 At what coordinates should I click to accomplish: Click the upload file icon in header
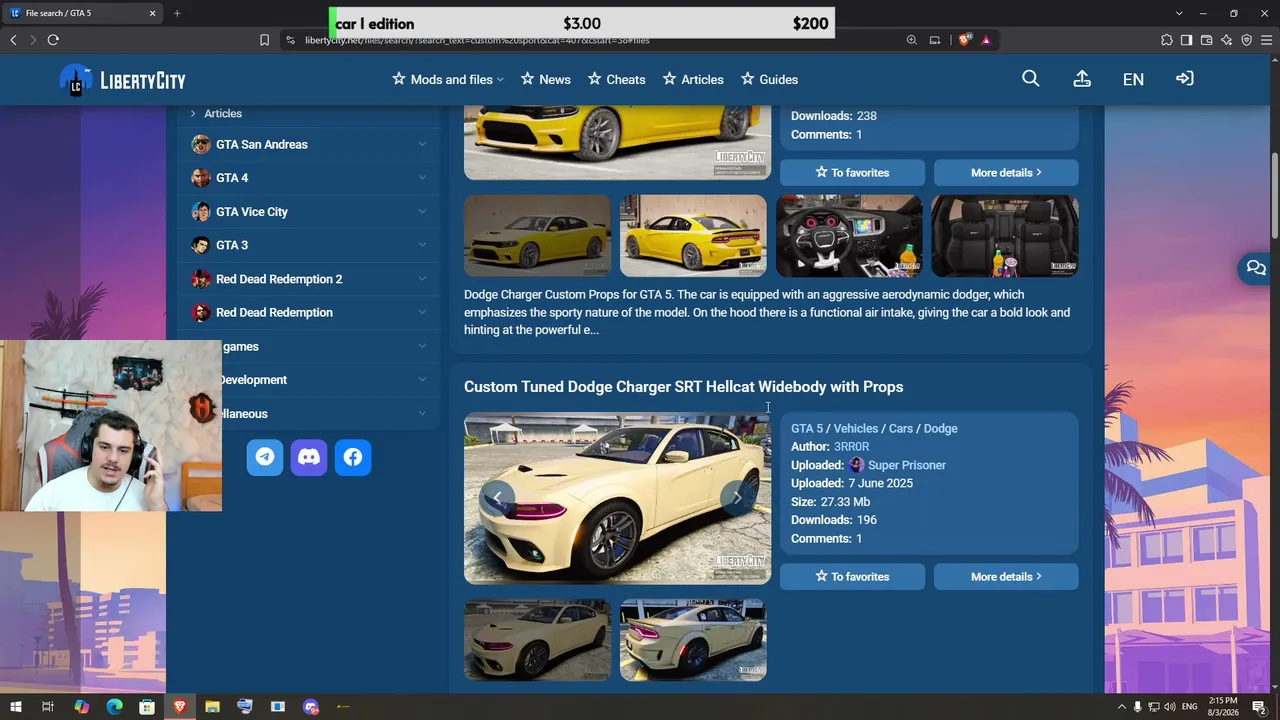pyautogui.click(x=1082, y=79)
